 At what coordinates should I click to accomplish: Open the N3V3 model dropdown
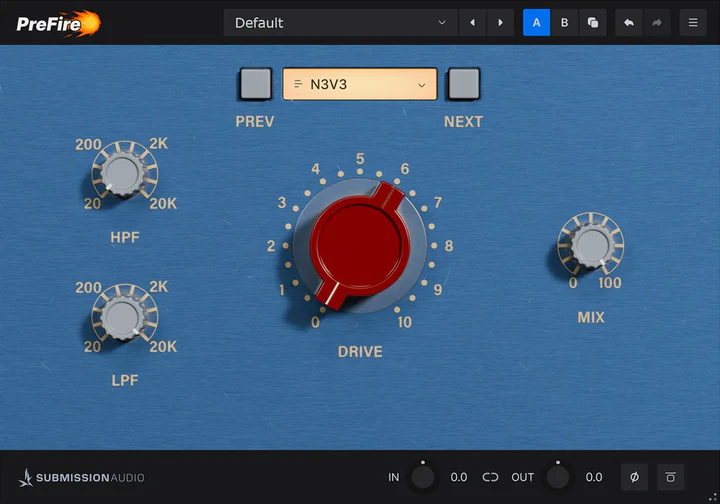[360, 84]
